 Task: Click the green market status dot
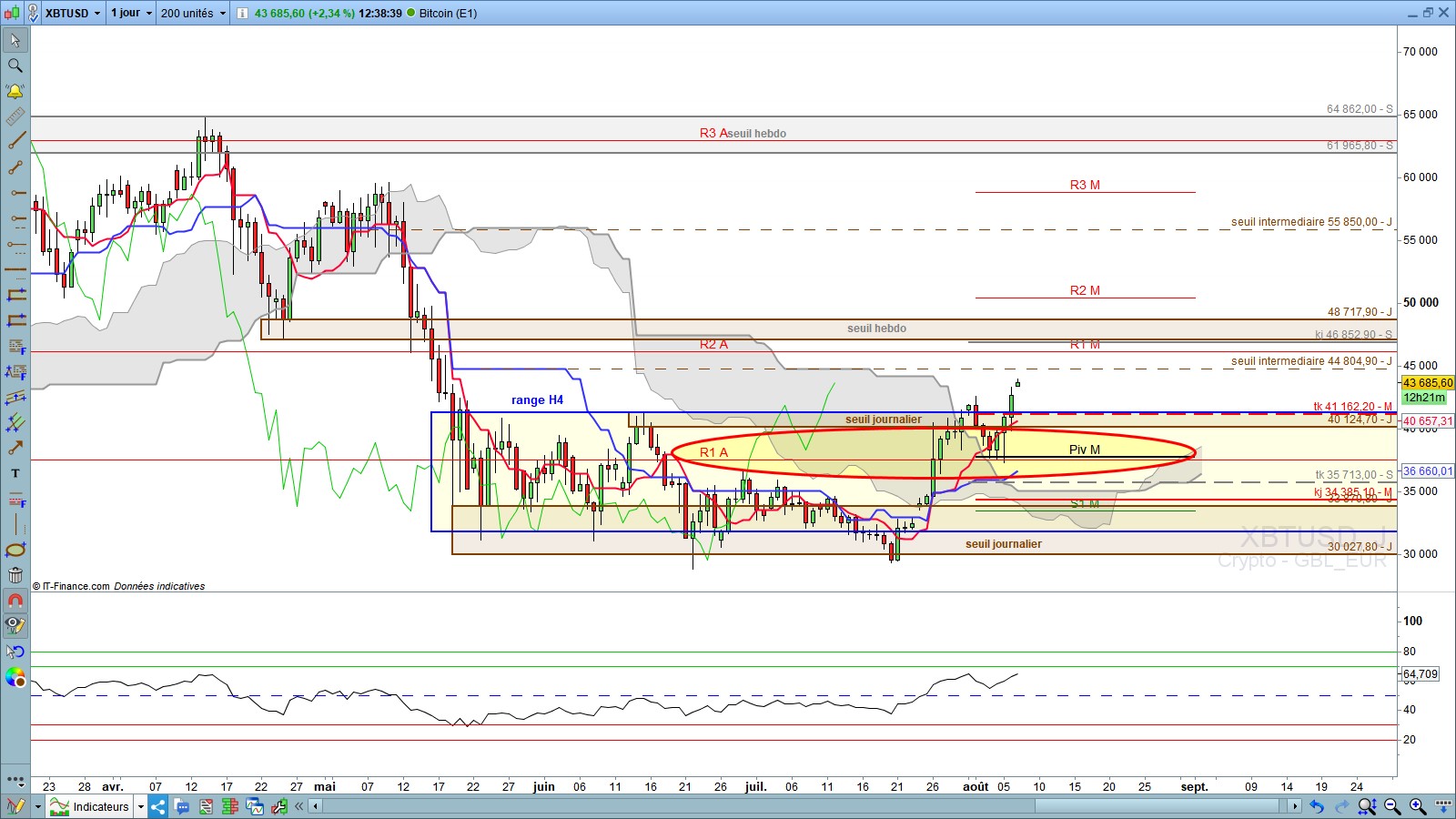(x=410, y=13)
